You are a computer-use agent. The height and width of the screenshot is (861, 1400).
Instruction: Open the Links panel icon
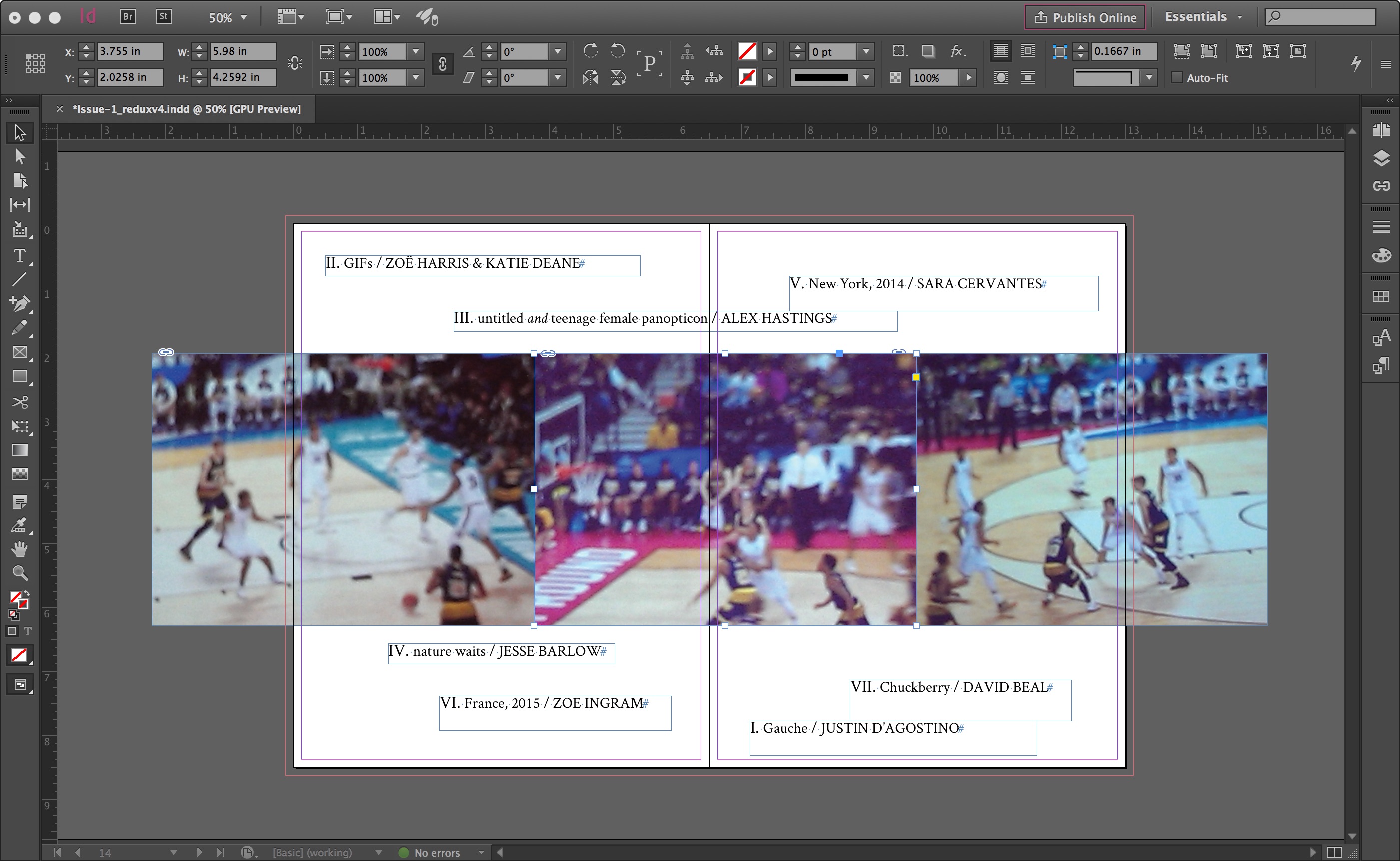coord(1381,186)
